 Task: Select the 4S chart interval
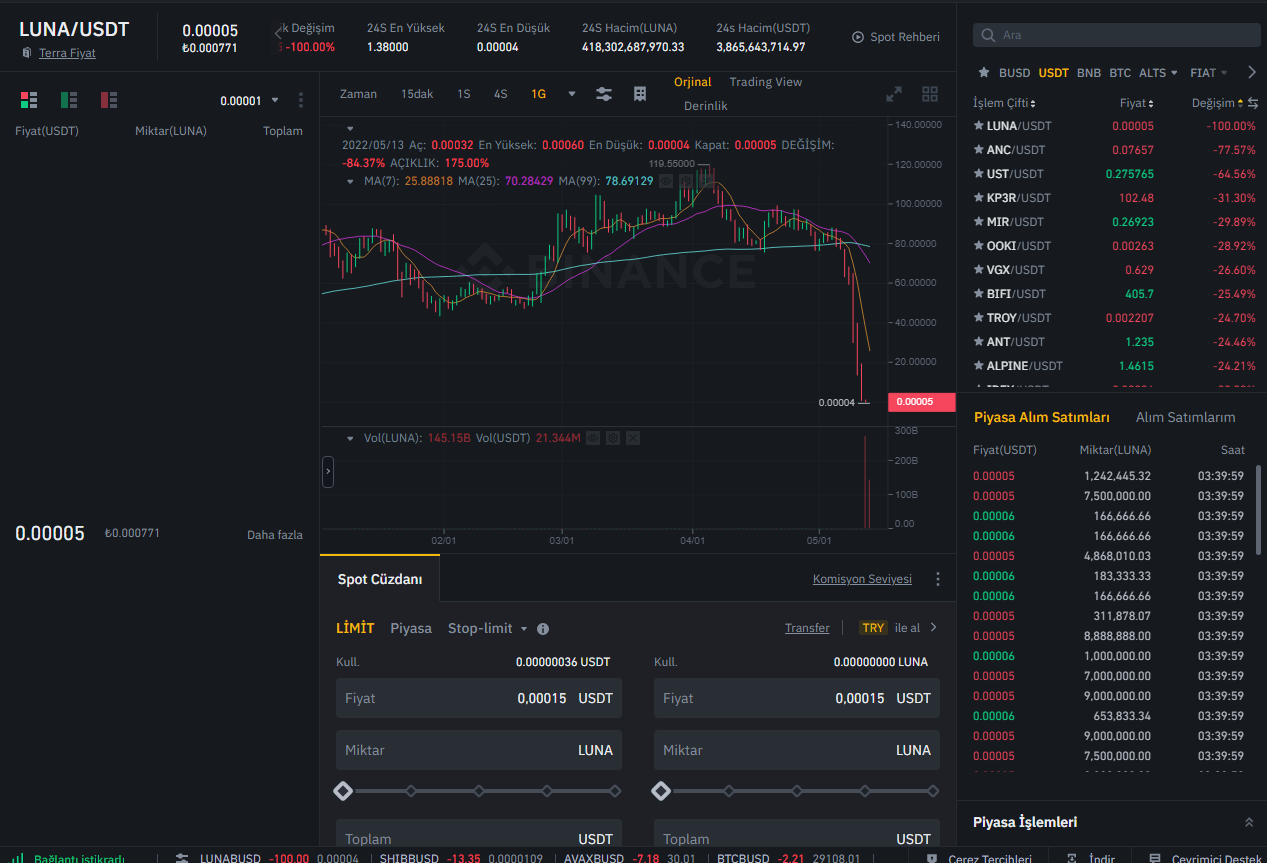500,94
